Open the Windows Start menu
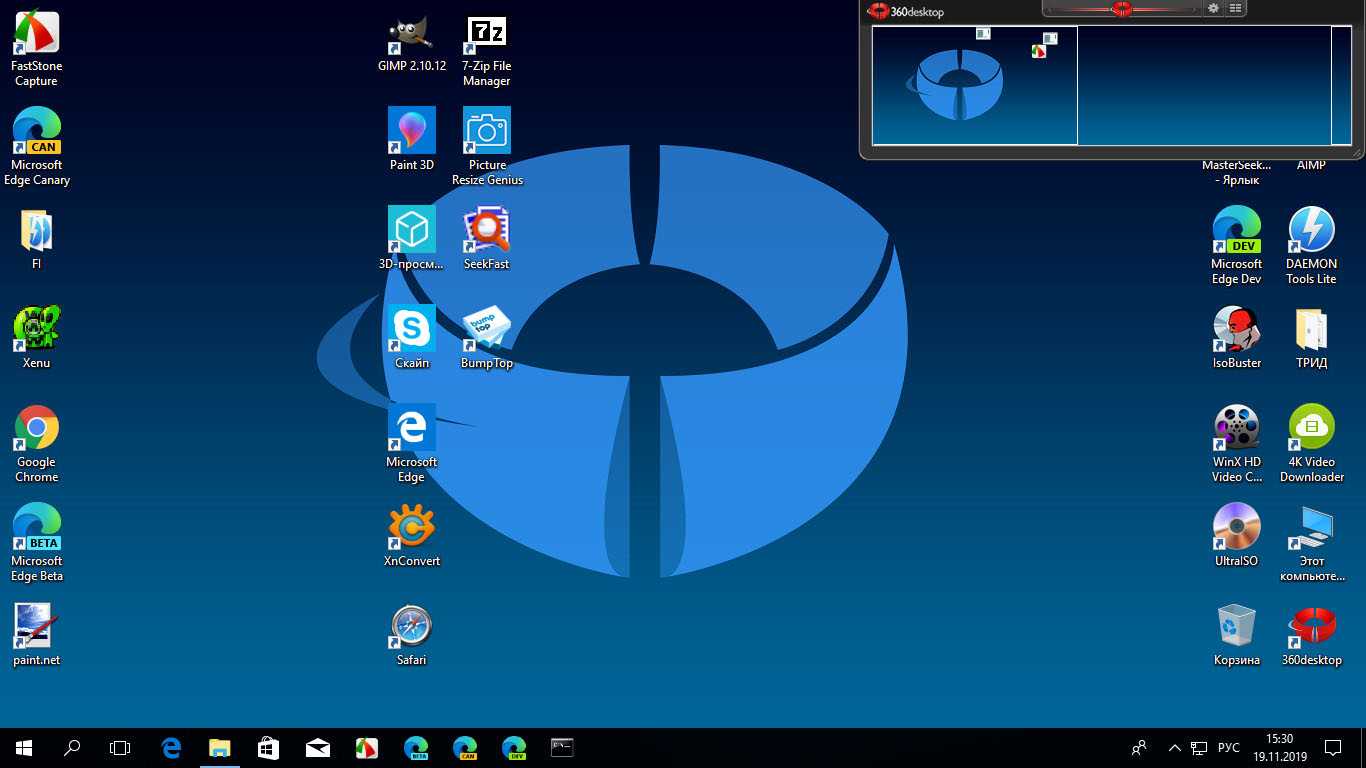The height and width of the screenshot is (768, 1366). click(x=24, y=747)
